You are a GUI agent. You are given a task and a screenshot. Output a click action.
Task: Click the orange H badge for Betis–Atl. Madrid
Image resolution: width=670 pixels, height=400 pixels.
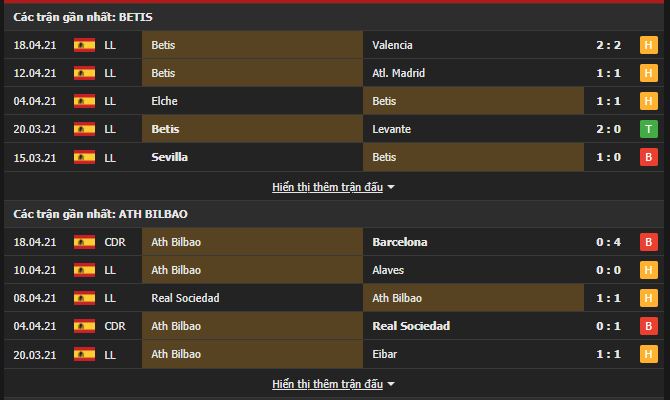[648, 73]
